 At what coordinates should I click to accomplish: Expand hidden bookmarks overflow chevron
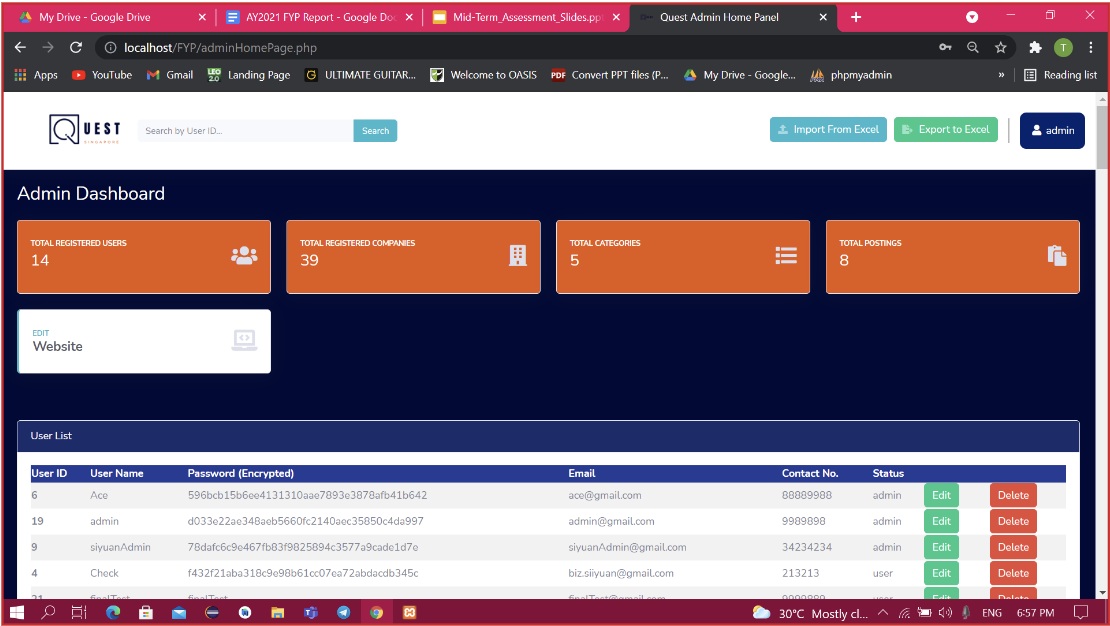click(x=1001, y=75)
